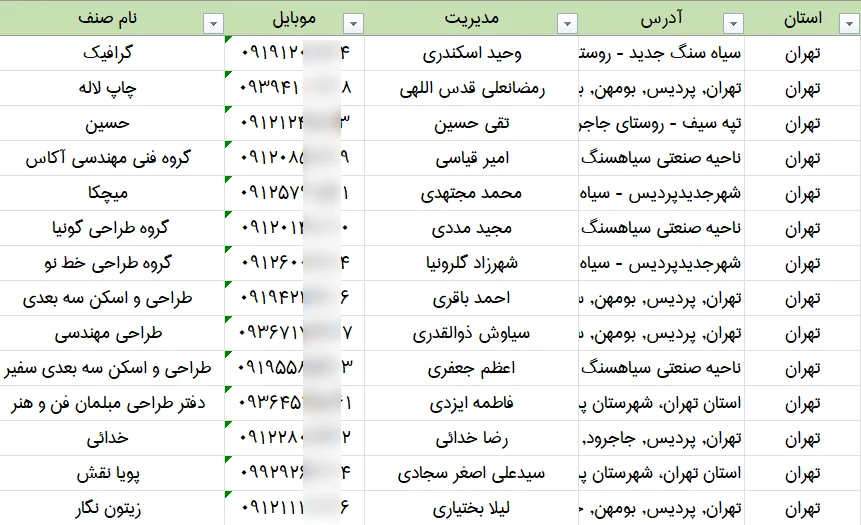The width and height of the screenshot is (861, 525).
Task: Select the cell چاپ لاله
Action: coord(112,88)
